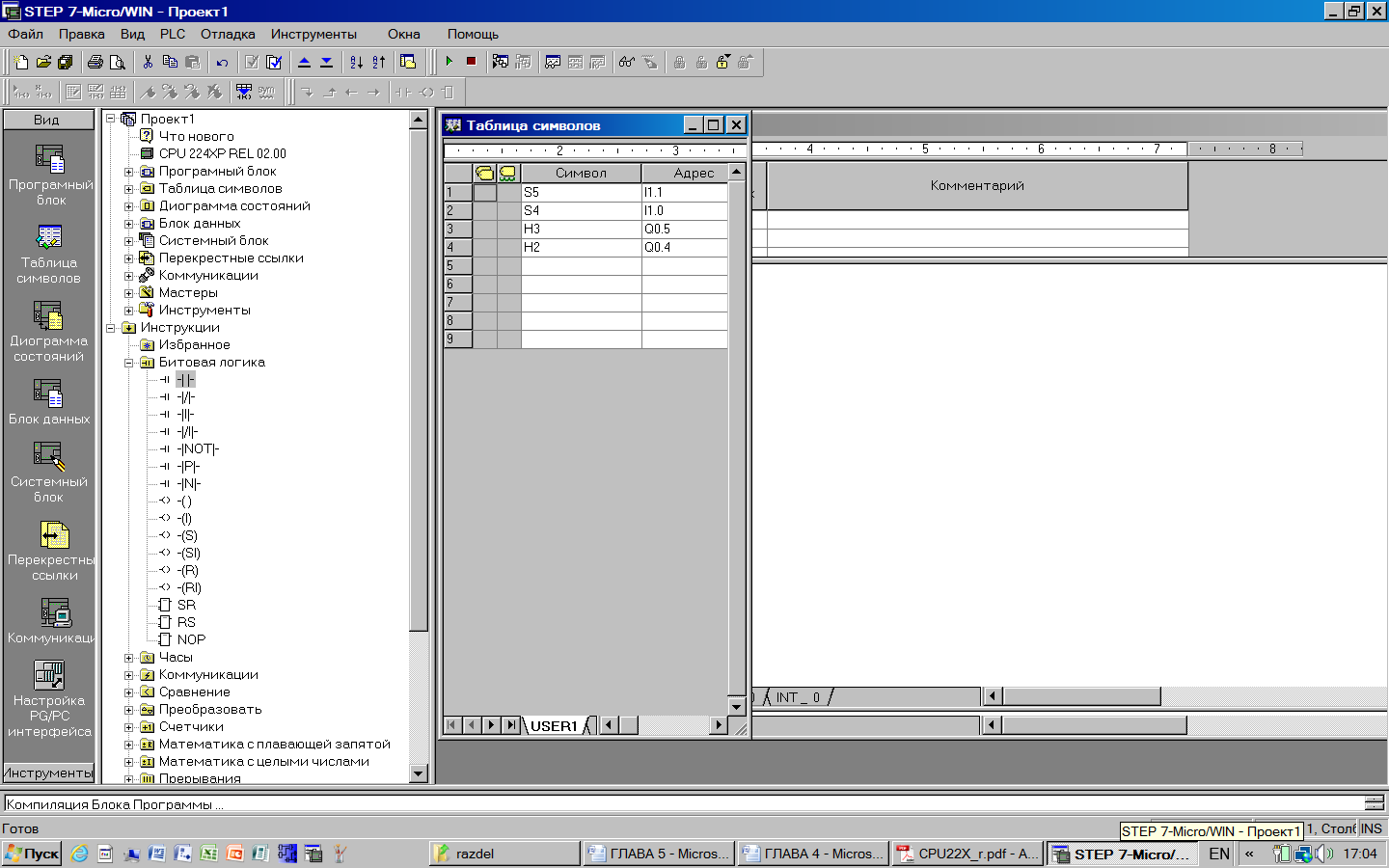
Task: Put the PLC in STOP with the red square
Action: pyautogui.click(x=471, y=62)
